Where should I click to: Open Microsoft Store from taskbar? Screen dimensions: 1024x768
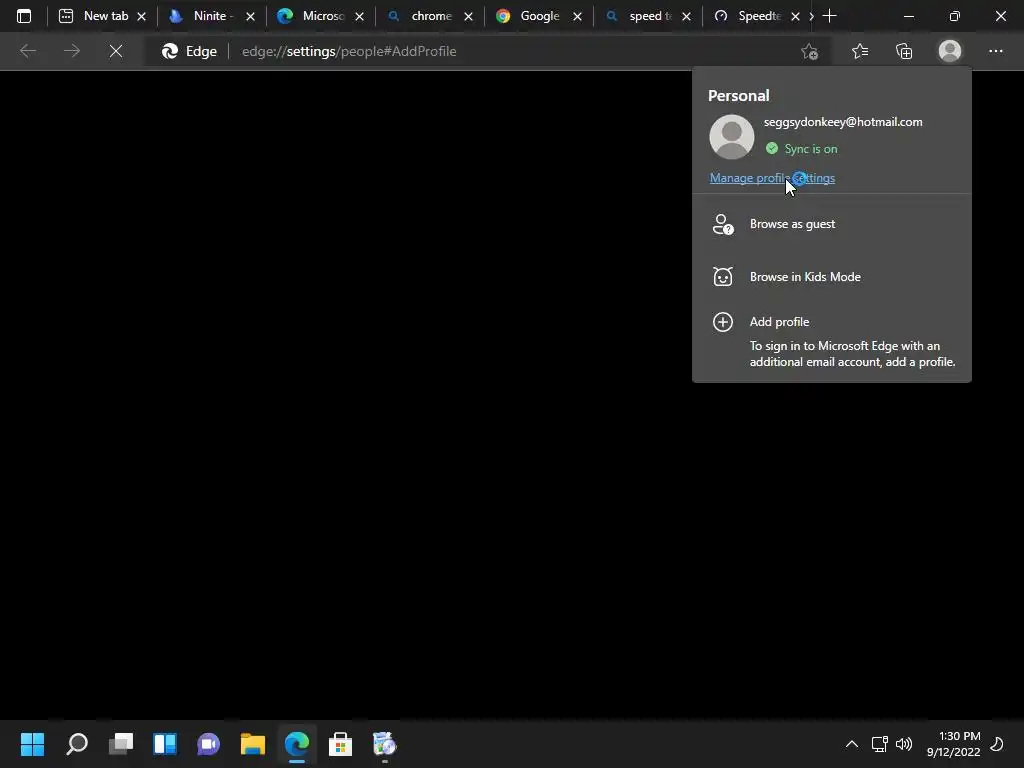[340, 744]
